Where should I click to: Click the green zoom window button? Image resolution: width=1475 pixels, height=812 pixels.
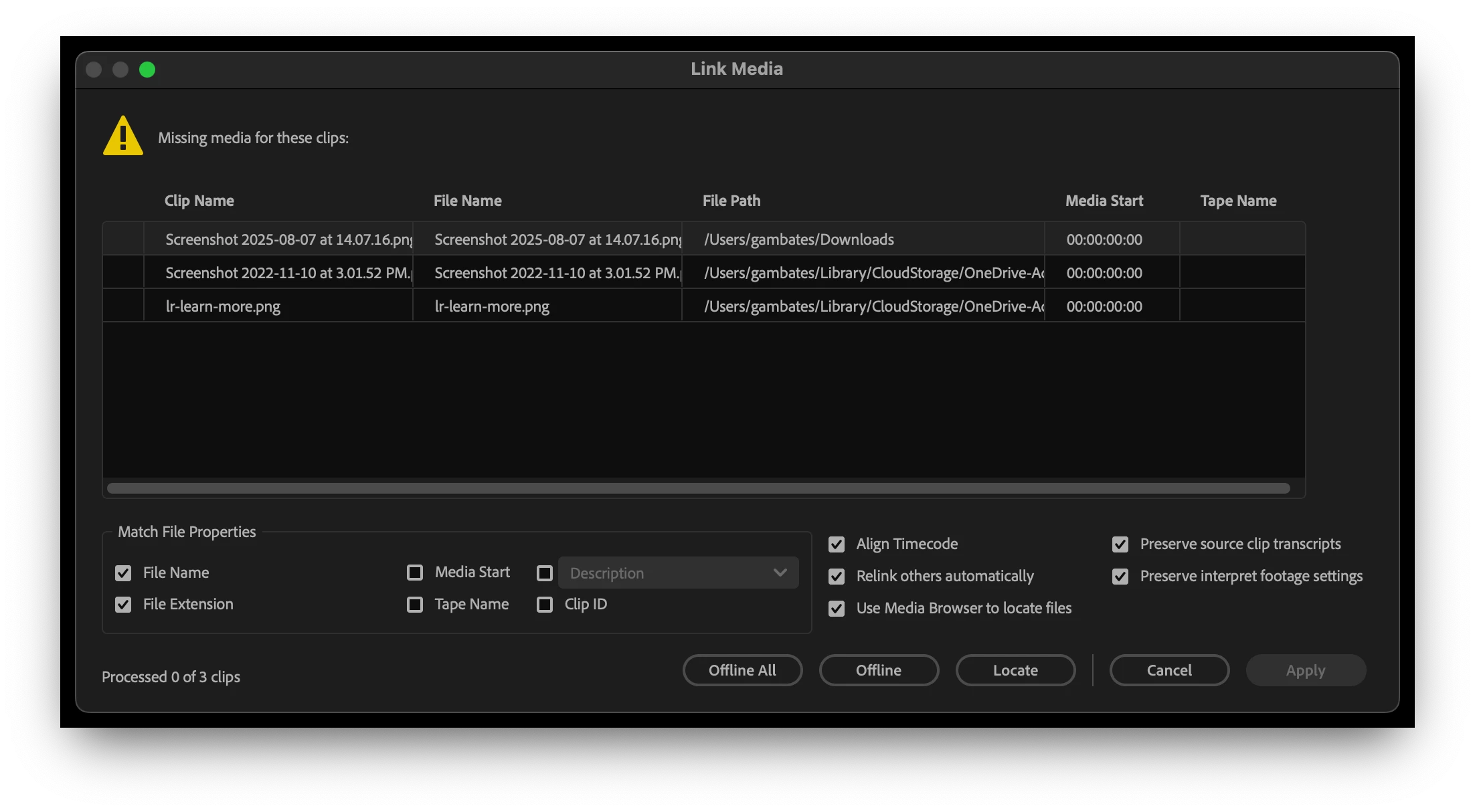click(x=147, y=70)
